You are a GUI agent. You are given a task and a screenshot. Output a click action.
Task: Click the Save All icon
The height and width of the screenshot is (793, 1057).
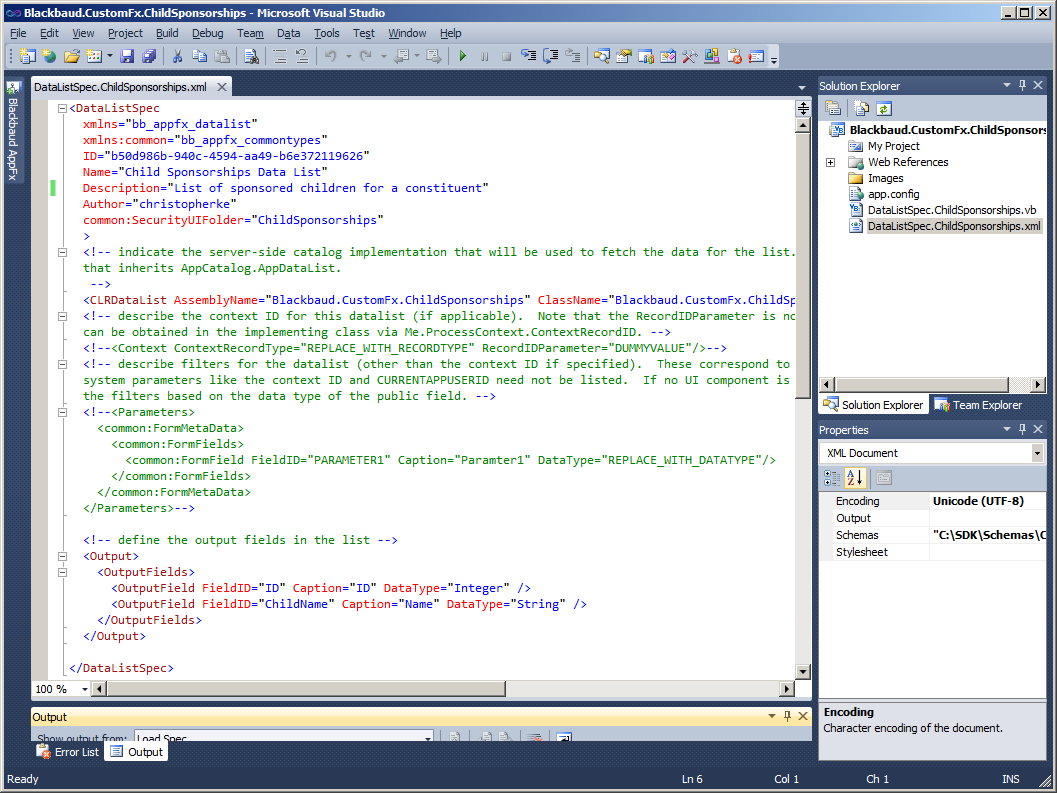[x=149, y=56]
